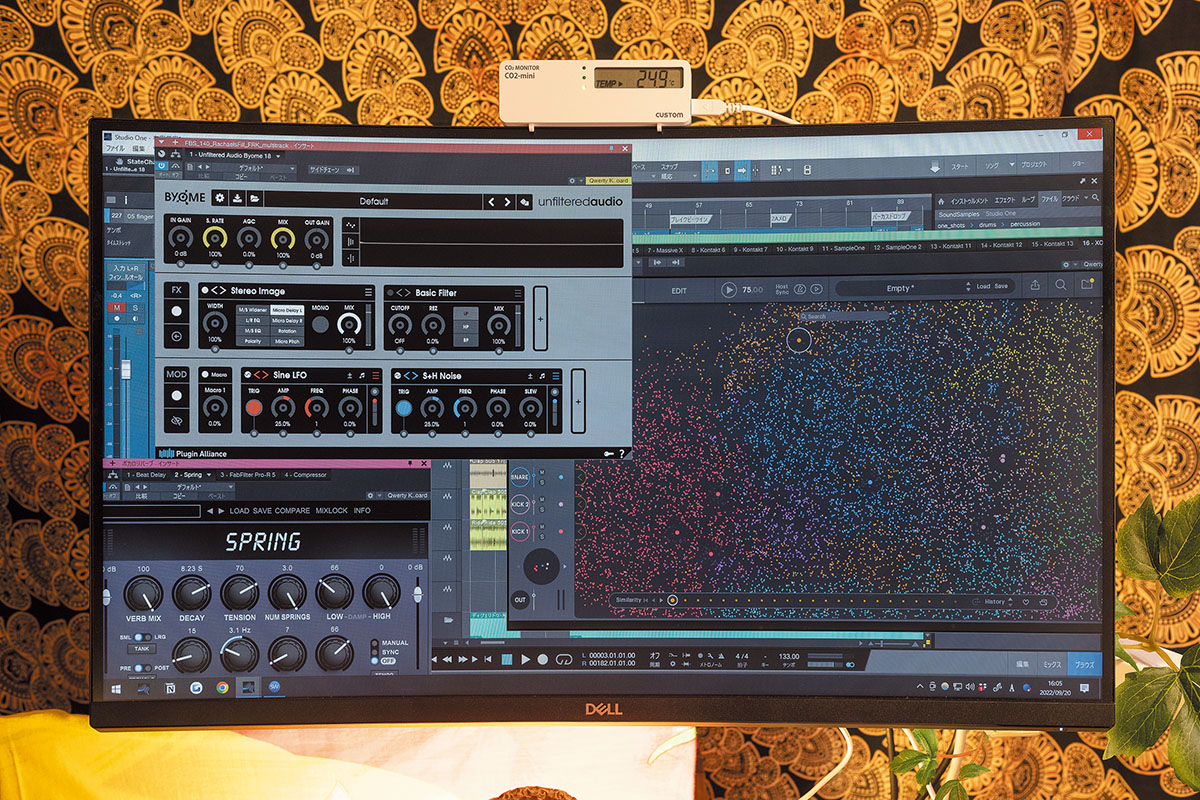
Task: Go to previous BYOME preset arrow
Action: click(x=491, y=201)
